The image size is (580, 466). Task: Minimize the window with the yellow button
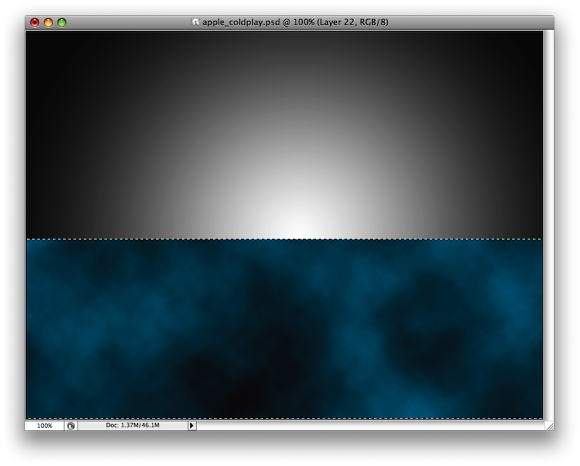[48, 23]
